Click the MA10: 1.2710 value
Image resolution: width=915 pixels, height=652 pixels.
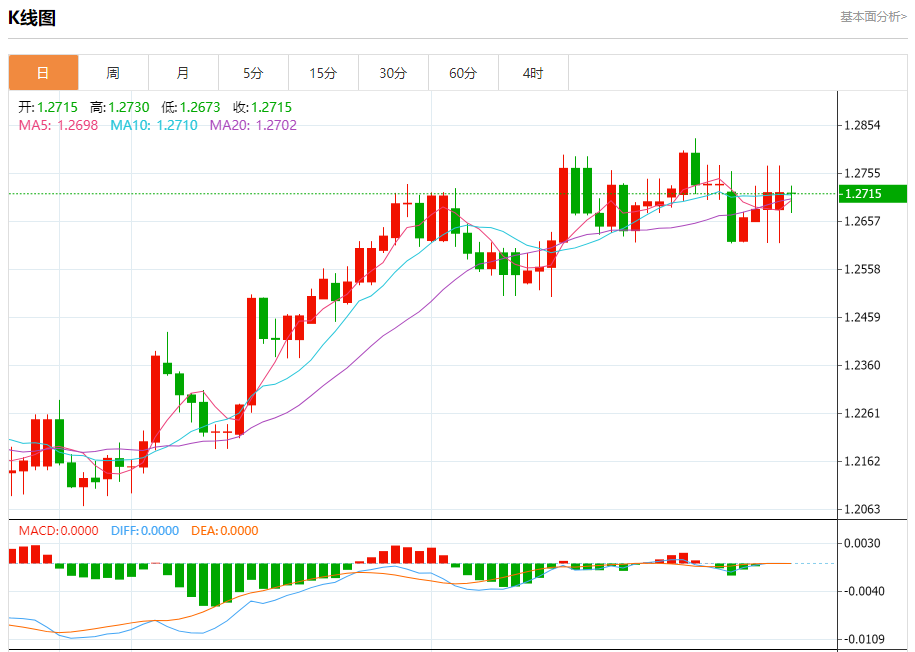coord(154,125)
